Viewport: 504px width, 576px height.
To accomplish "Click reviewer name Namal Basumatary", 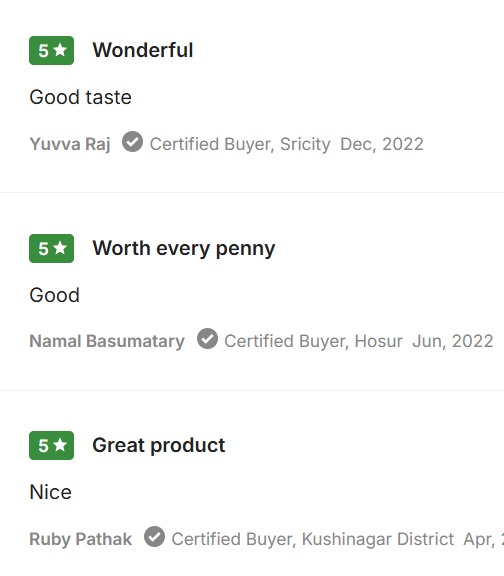I will pyautogui.click(x=107, y=341).
